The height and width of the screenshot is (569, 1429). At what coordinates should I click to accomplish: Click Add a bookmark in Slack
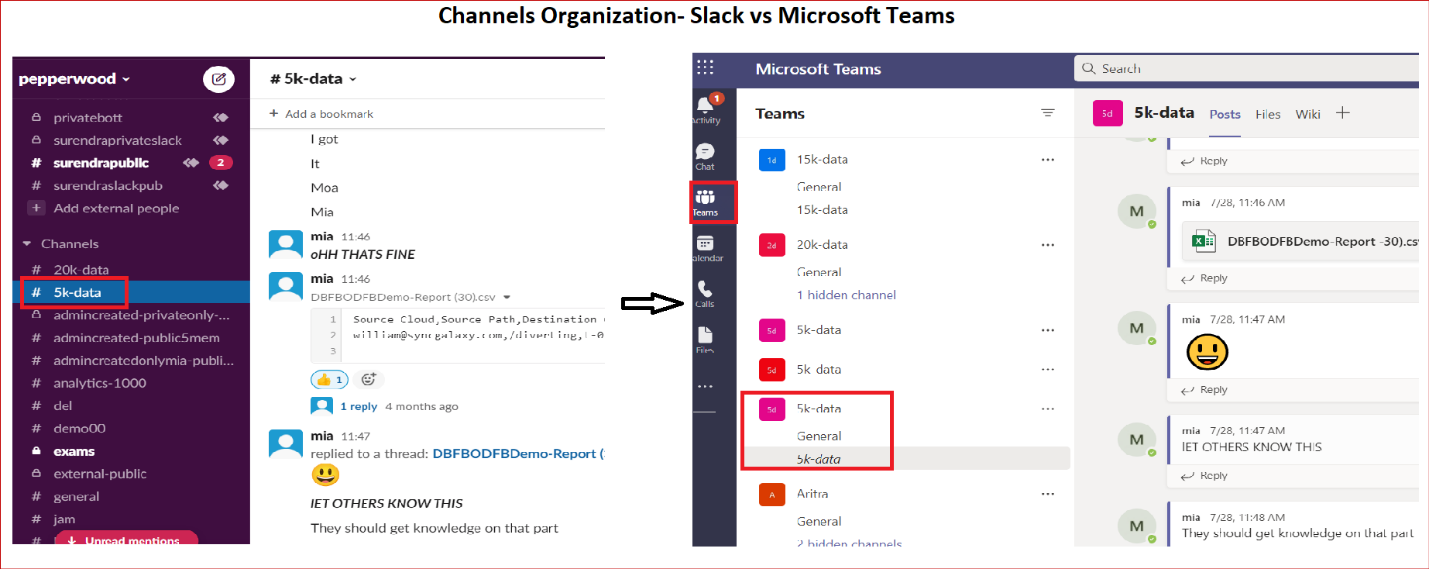(321, 114)
